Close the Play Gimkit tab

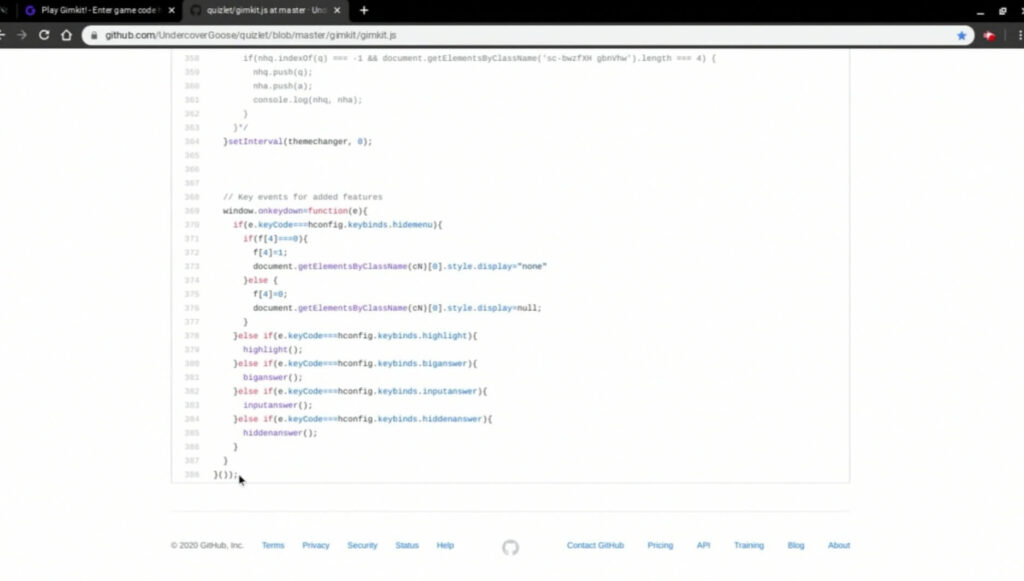coord(172,10)
